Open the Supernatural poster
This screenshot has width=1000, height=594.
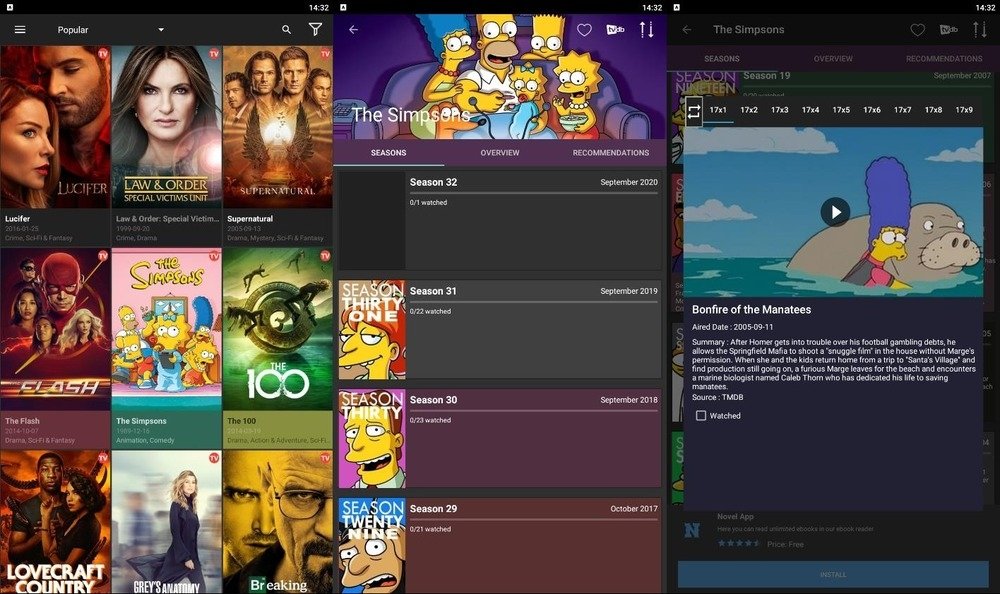[278, 127]
